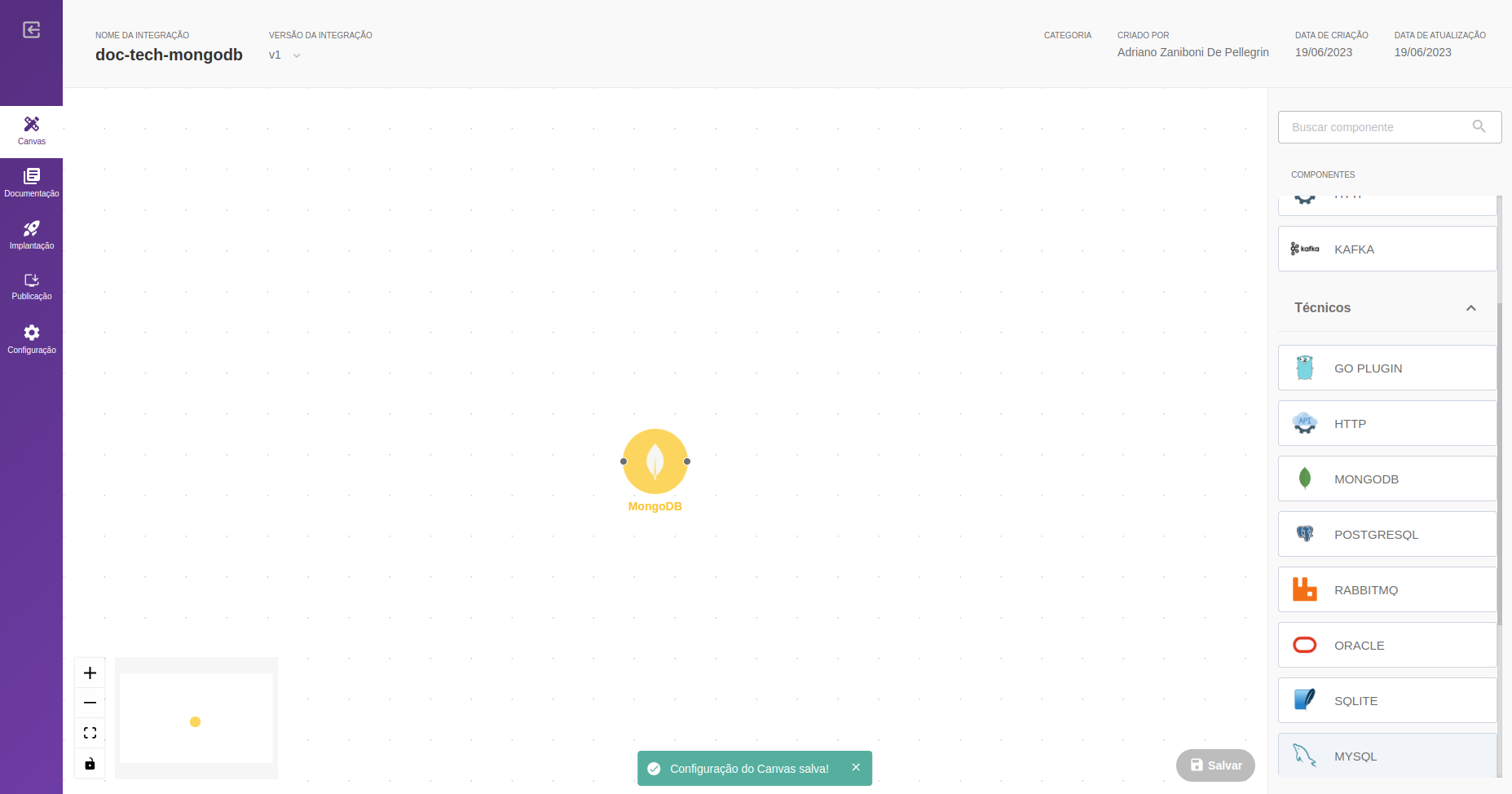Click the MongoDB node's right connector dot
The width and height of the screenshot is (1512, 794).
point(687,461)
